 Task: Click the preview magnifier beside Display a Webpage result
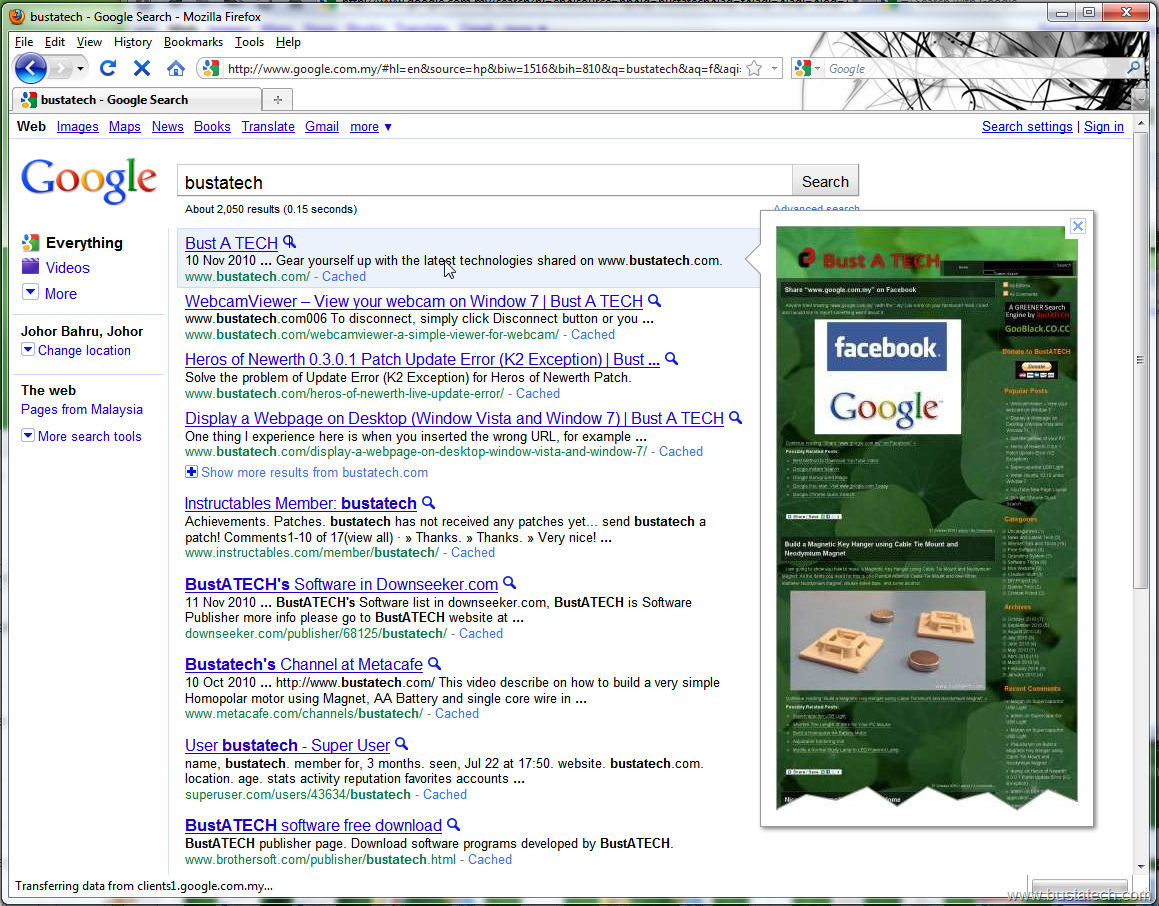point(735,418)
